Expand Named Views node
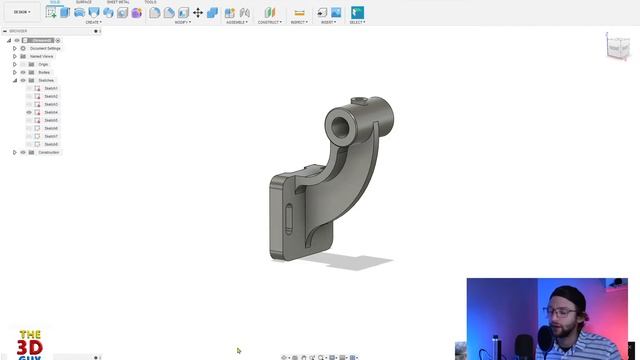Screen dimensions: 640x360 (x=15, y=56)
